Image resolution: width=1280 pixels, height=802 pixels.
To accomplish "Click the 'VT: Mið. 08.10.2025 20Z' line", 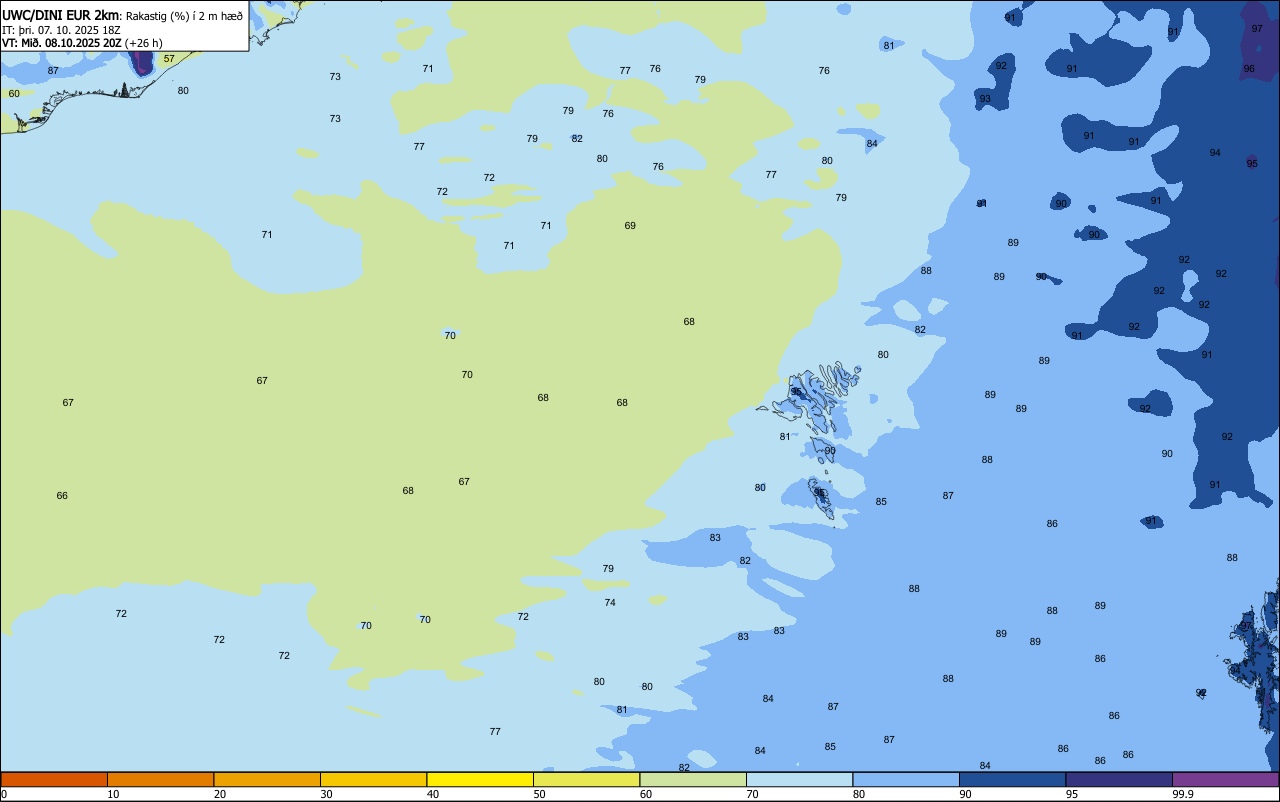I will [62, 43].
